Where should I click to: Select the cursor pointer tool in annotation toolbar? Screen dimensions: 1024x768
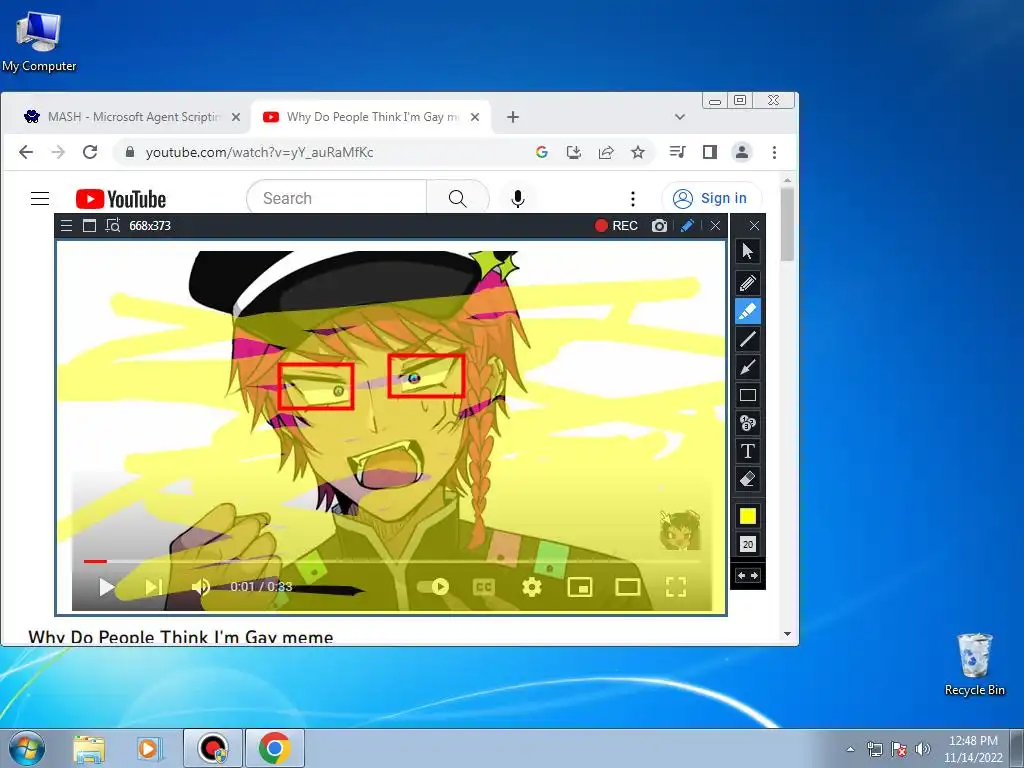coord(748,251)
